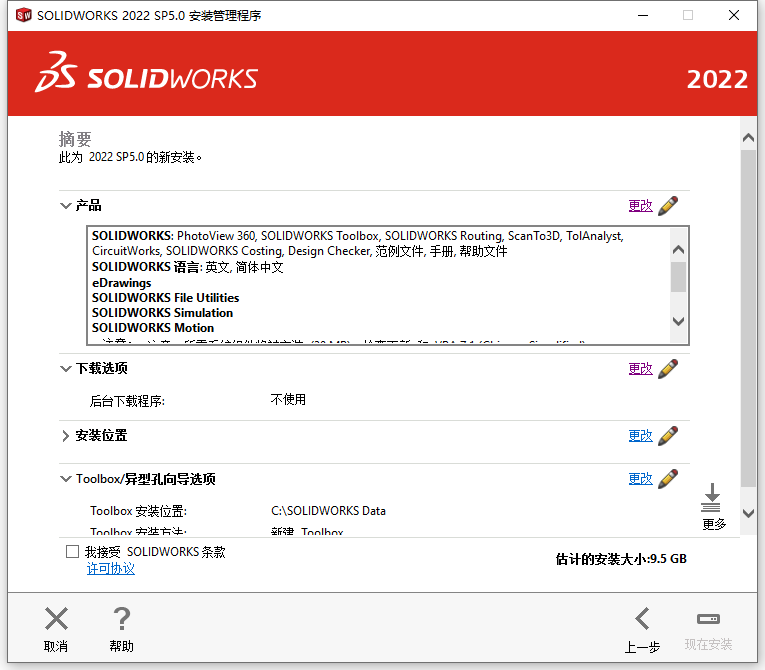
Task: Click the C:\SOLIDWORKS Data path value
Action: [x=328, y=511]
